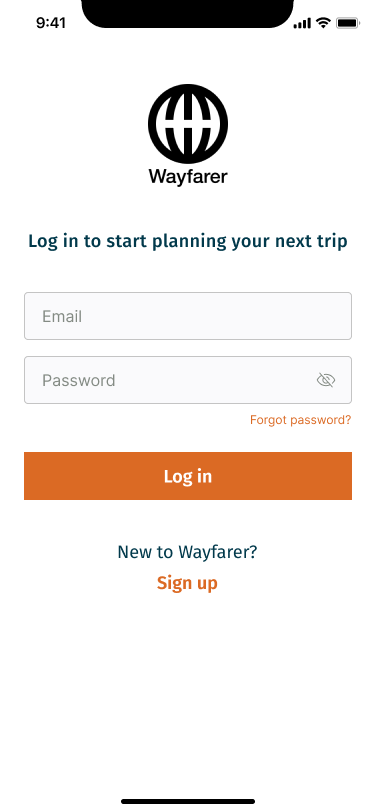Click the Email input field
The height and width of the screenshot is (812, 375).
click(x=188, y=316)
